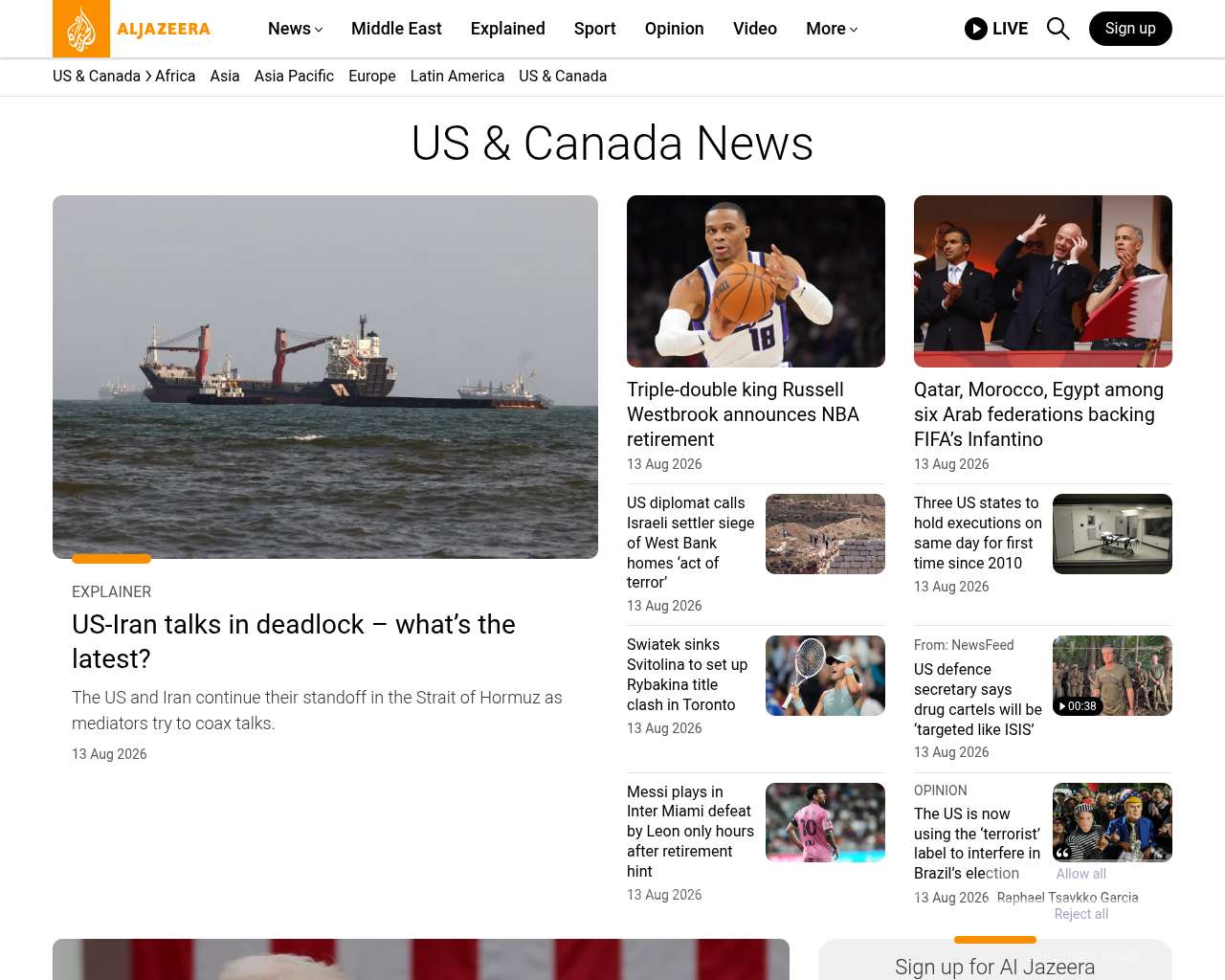Click the LIVE play circle icon
Viewport: 1225px width, 980px height.
pos(976,29)
